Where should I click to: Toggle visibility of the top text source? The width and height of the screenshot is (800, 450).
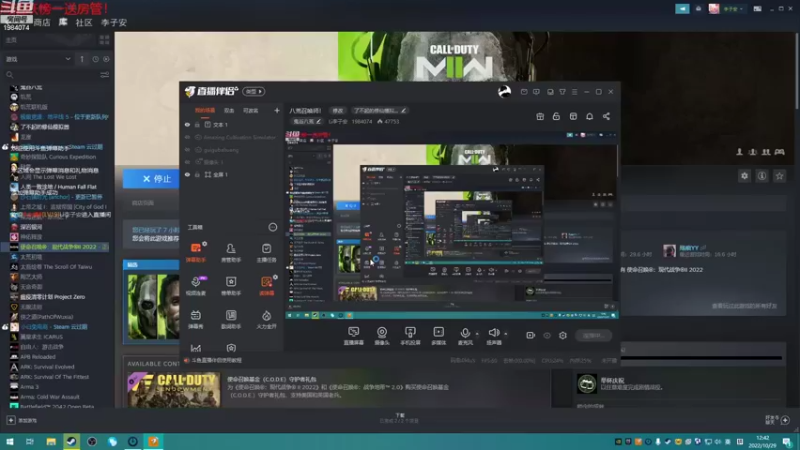[x=187, y=124]
